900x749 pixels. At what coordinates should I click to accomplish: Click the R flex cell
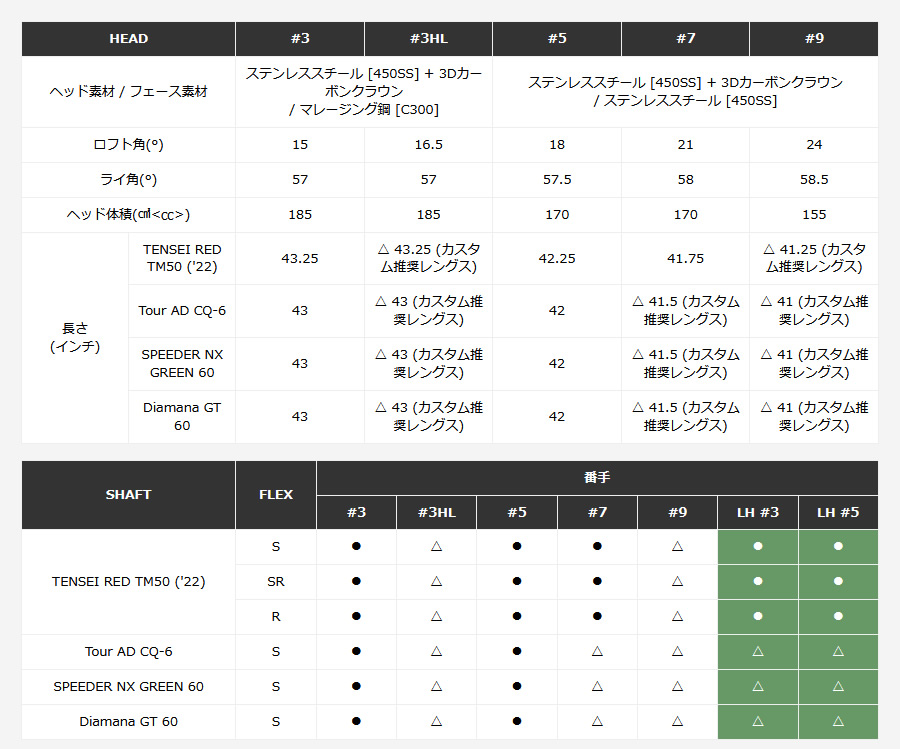[x=276, y=616]
